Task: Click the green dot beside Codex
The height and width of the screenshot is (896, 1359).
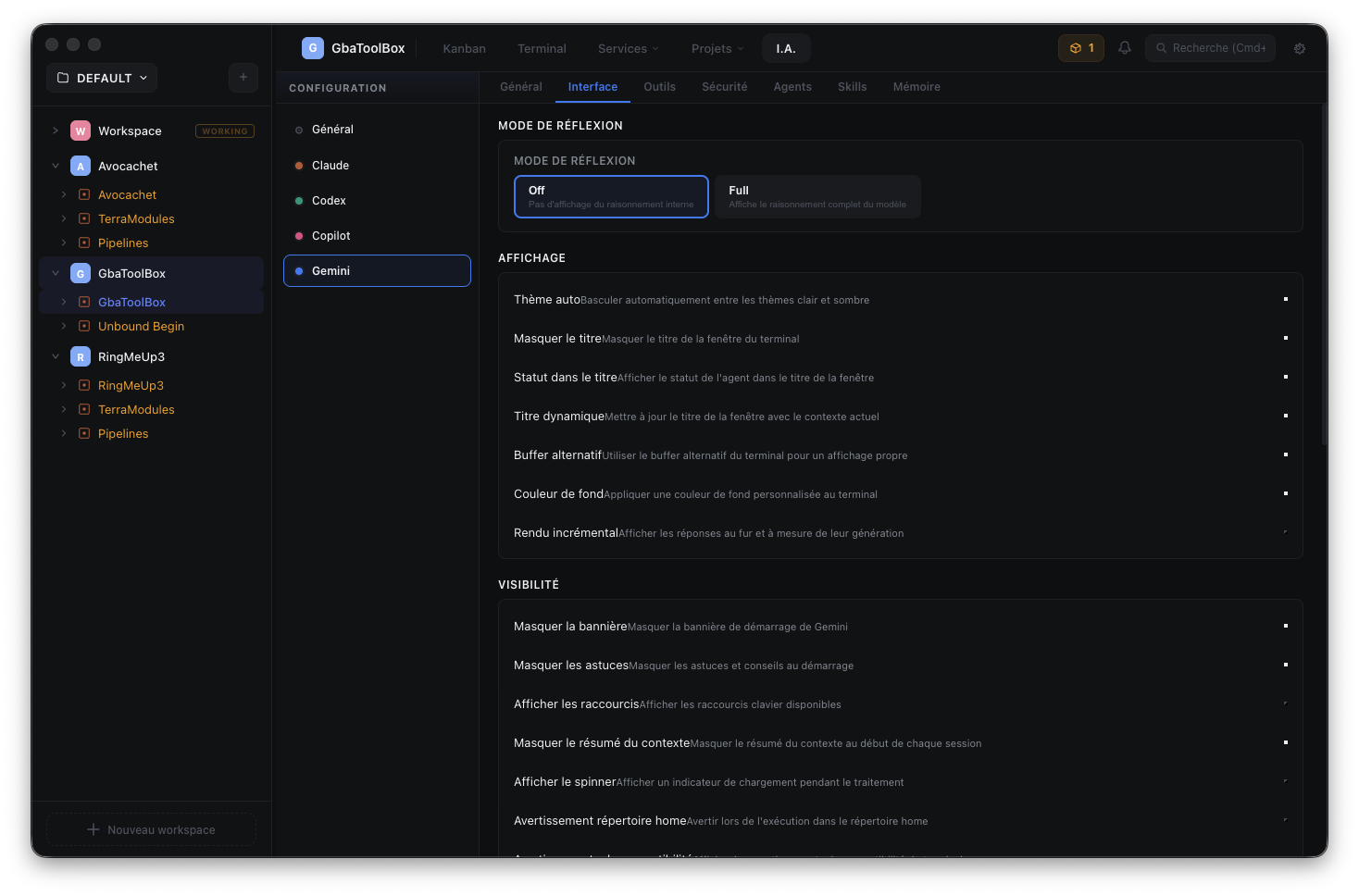Action: [x=299, y=201]
